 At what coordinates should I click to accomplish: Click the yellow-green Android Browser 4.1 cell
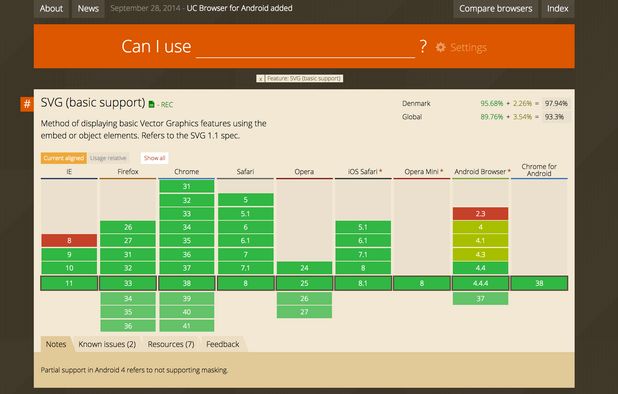480,240
